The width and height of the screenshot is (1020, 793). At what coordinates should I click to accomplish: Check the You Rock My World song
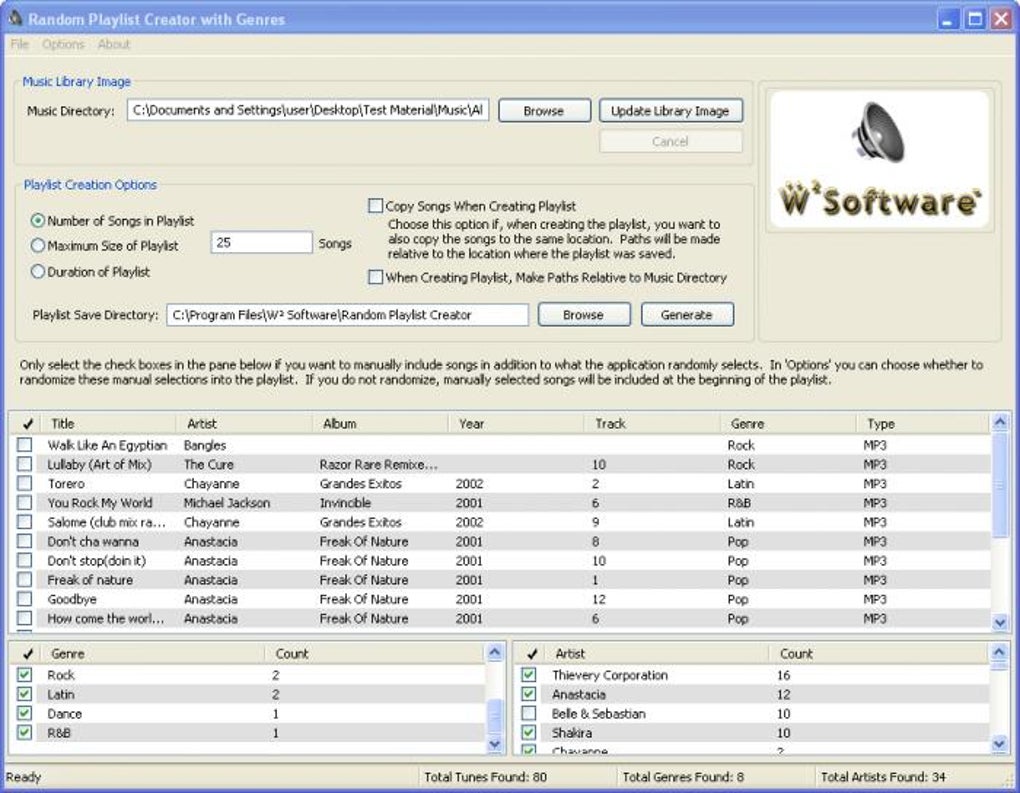tap(25, 503)
